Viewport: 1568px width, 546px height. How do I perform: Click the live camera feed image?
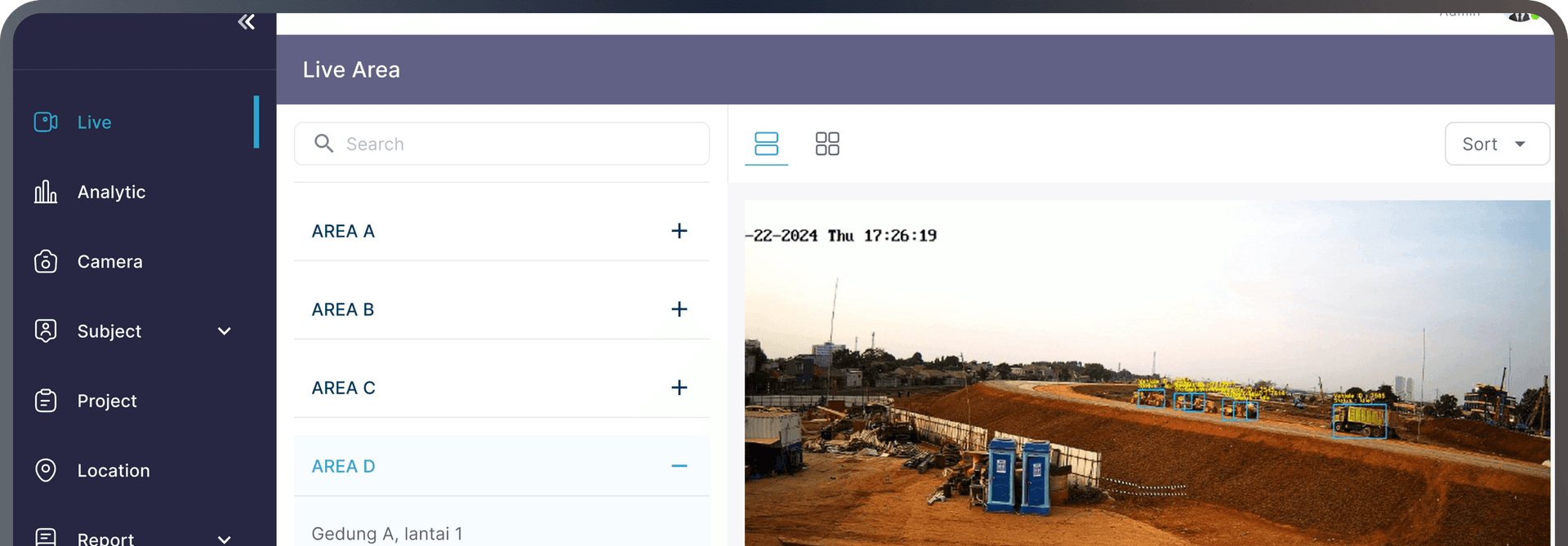pos(1147,373)
